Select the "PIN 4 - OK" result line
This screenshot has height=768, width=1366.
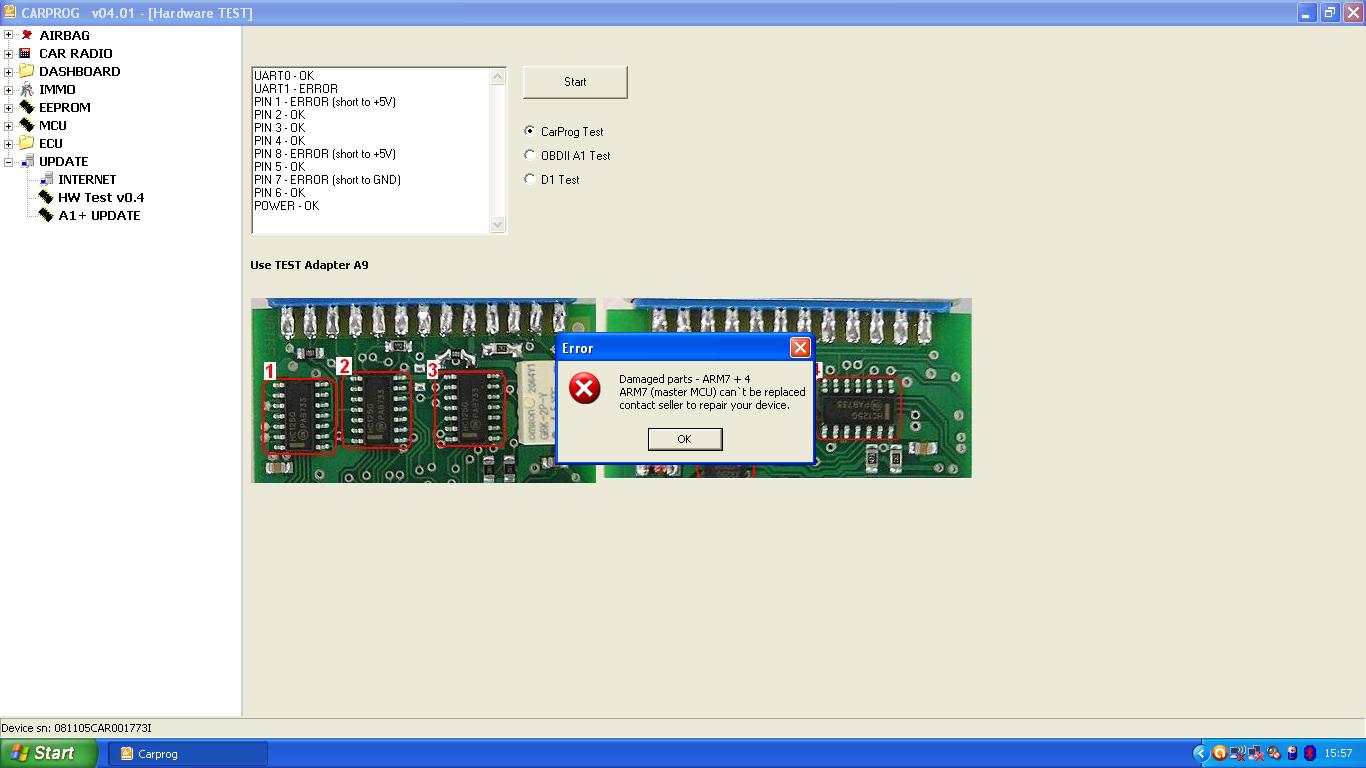pyautogui.click(x=280, y=141)
